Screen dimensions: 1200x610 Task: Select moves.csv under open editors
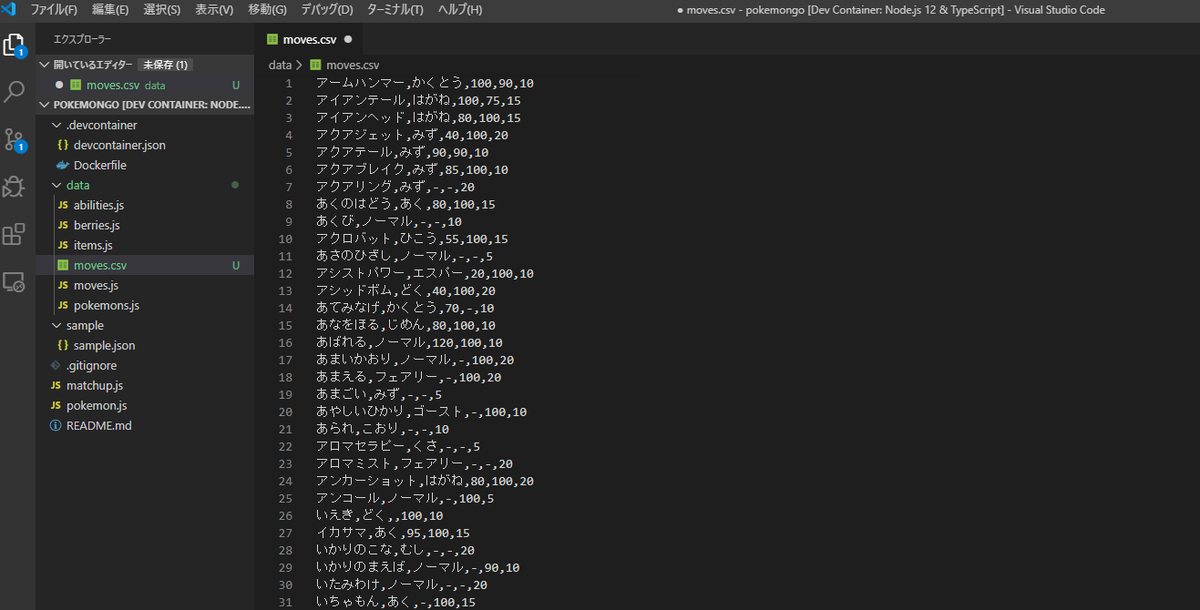145,85
